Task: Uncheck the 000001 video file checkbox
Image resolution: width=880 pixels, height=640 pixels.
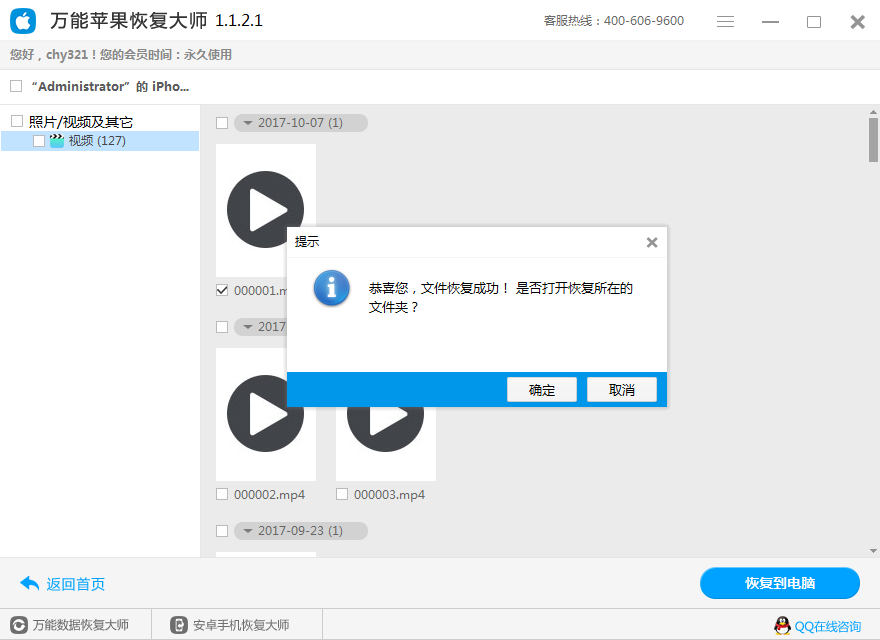Action: pos(222,290)
